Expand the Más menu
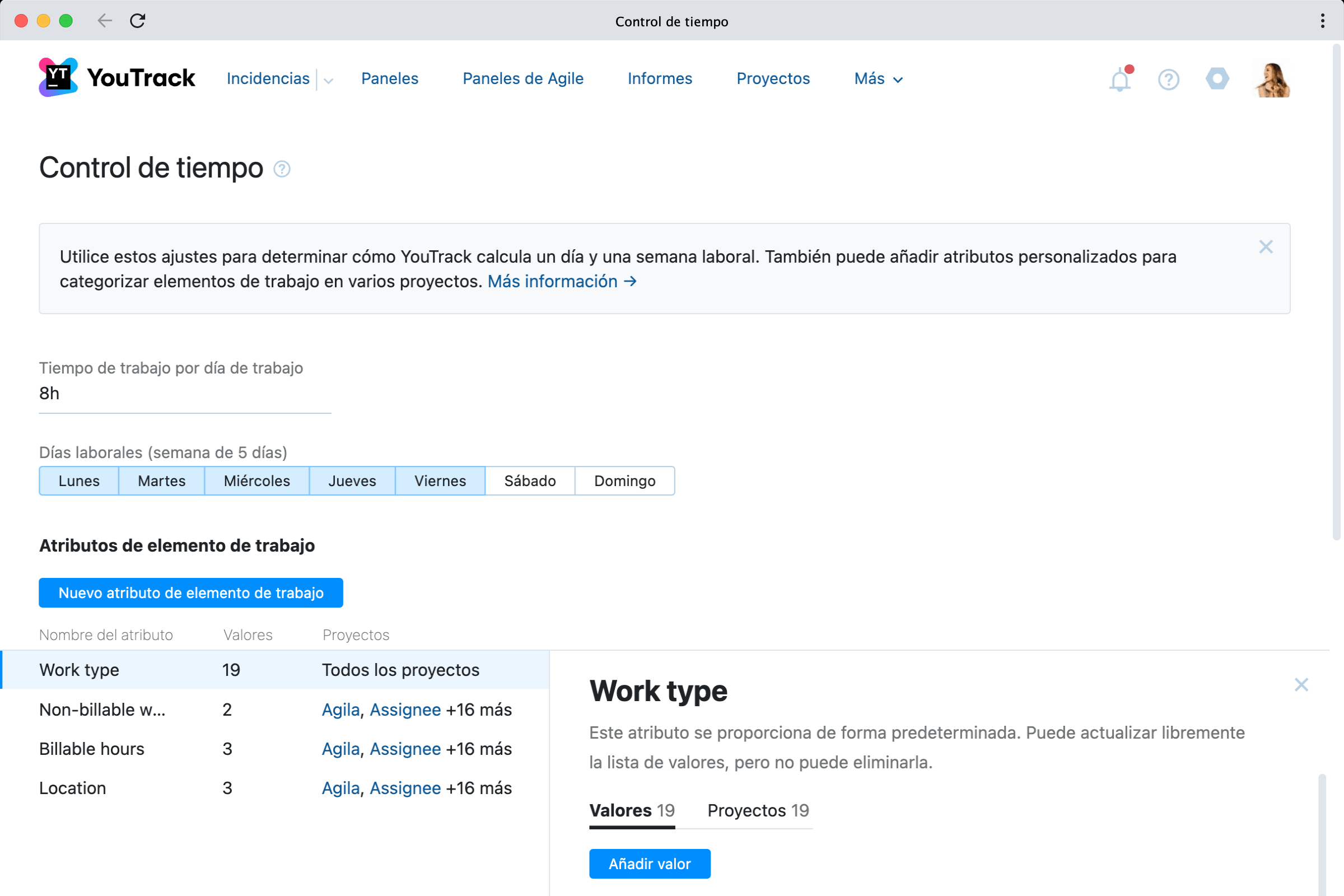This screenshot has height=896, width=1344. (878, 79)
